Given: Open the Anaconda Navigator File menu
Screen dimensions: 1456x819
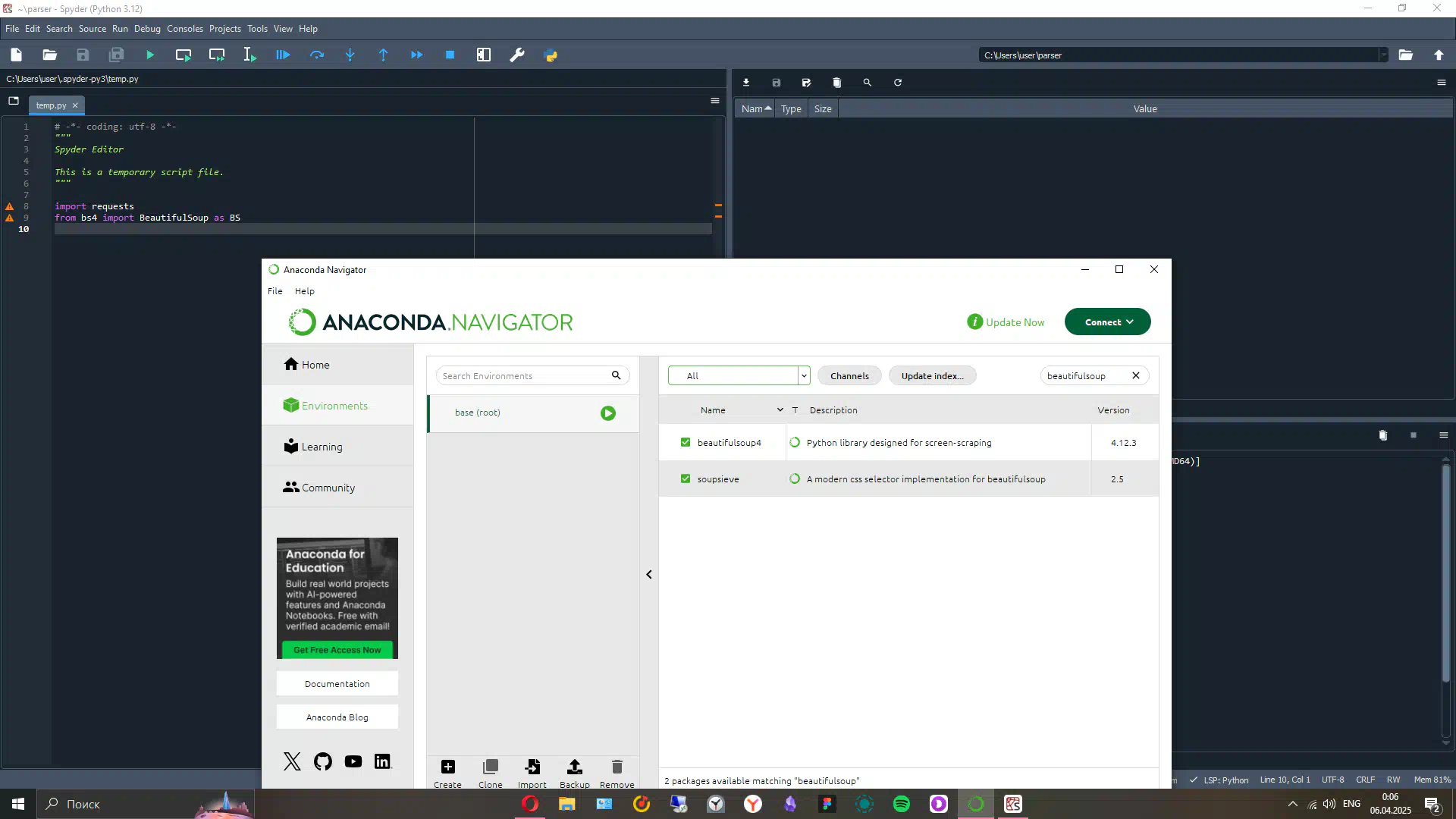Looking at the screenshot, I should [x=275, y=291].
